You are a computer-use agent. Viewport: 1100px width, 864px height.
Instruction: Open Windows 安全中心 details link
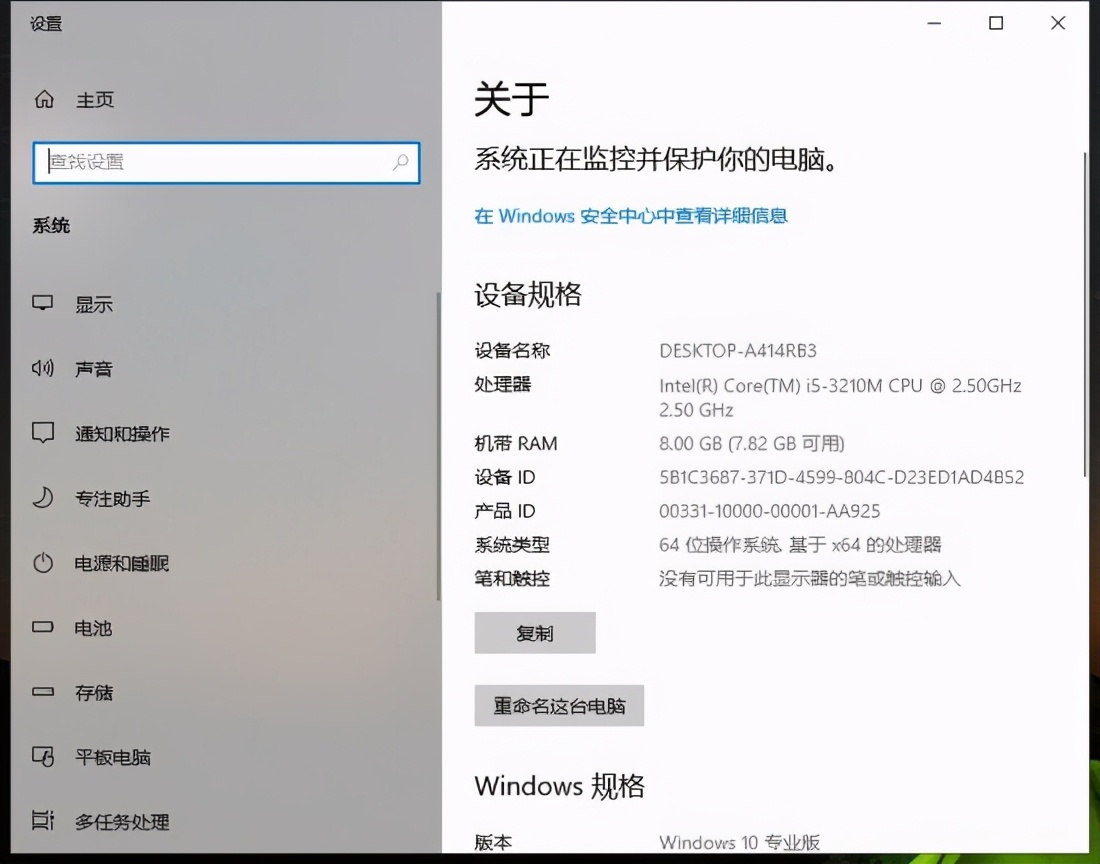631,216
